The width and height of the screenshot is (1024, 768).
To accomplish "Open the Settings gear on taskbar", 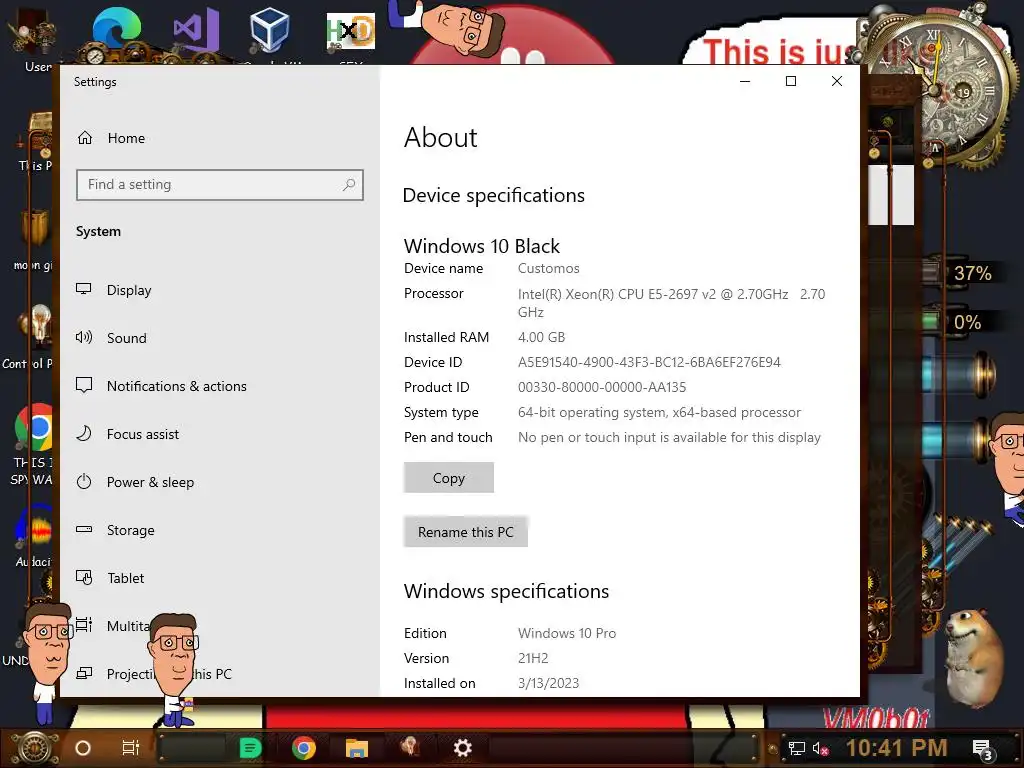I will [462, 748].
